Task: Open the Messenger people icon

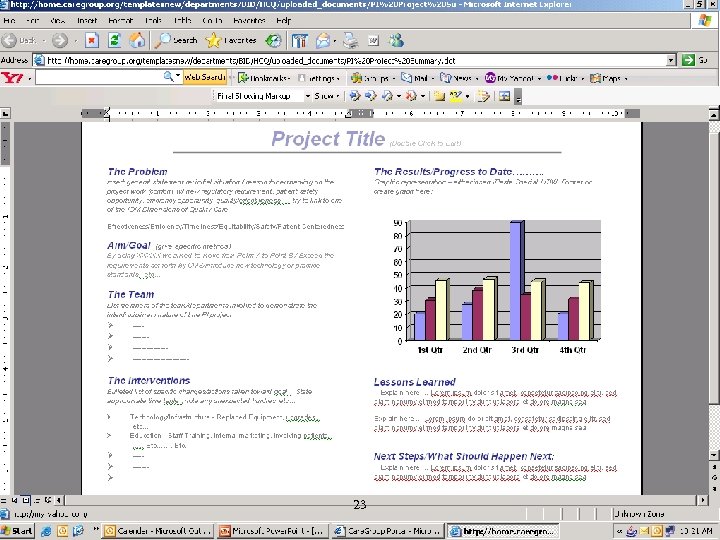Action: click(396, 40)
